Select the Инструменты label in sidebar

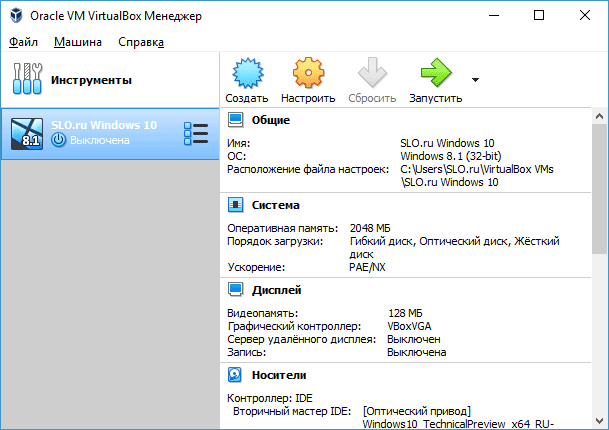[91, 80]
